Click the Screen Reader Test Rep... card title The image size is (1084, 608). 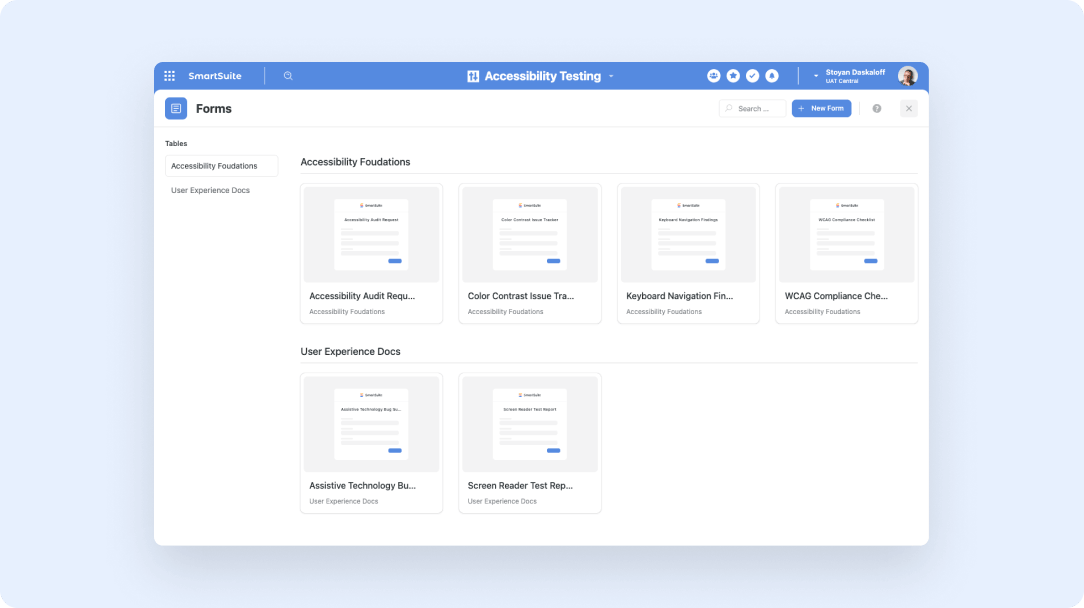(520, 486)
